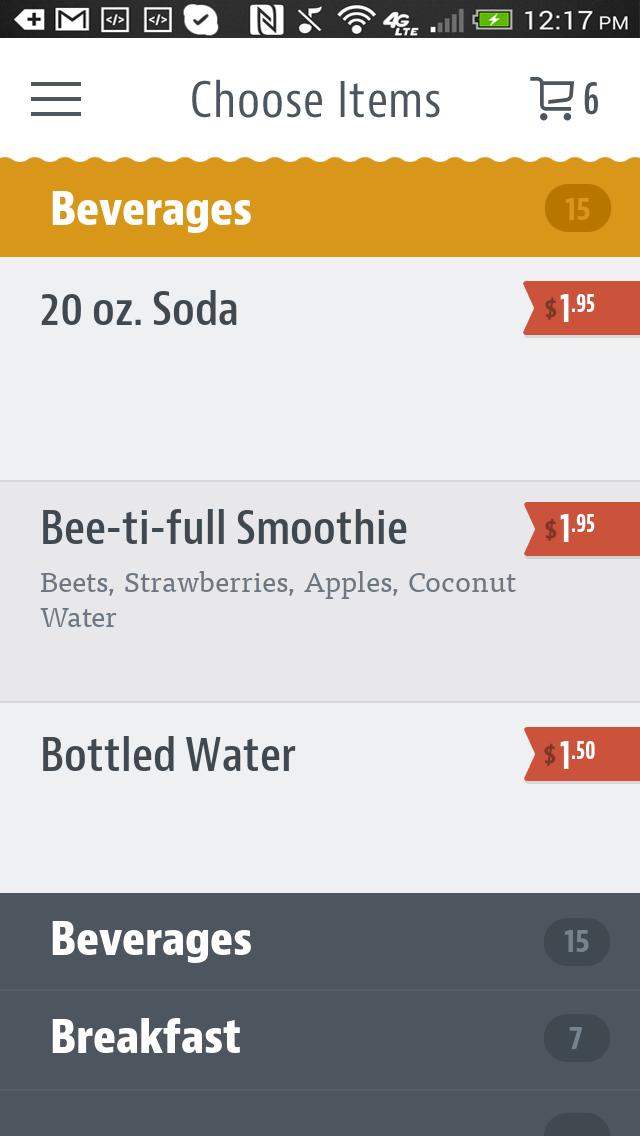Viewport: 640px width, 1136px height.
Task: Tap the cart item count number
Action: click(x=591, y=99)
